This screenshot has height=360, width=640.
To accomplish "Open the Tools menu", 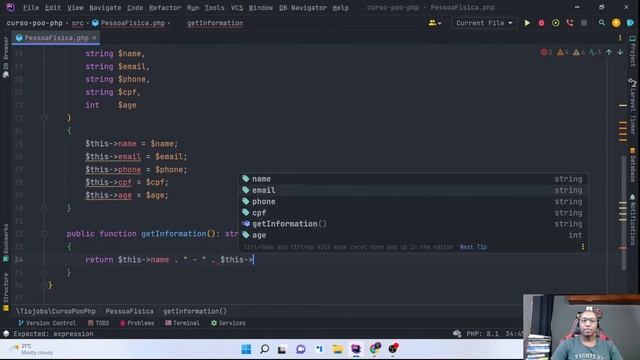I will [x=214, y=7].
